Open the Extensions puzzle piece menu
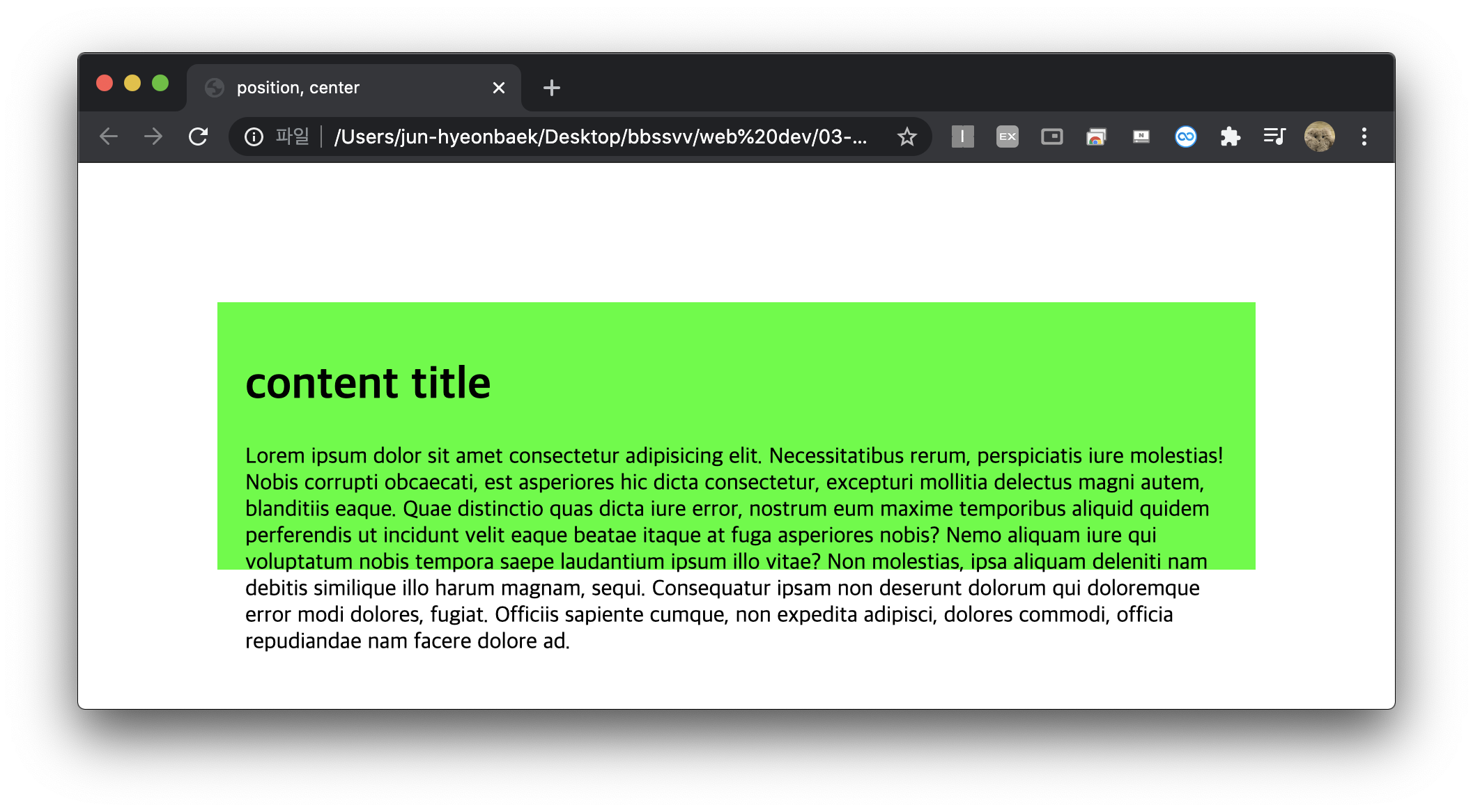The image size is (1473, 812). click(1230, 136)
